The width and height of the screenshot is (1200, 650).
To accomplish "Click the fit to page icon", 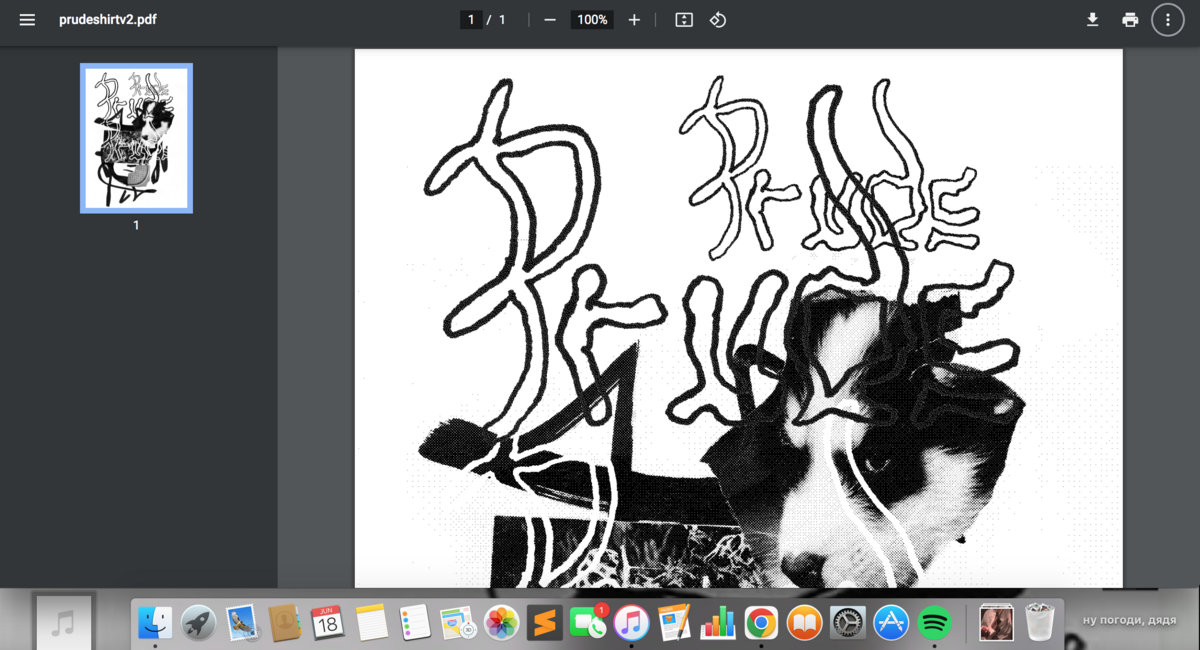I will [x=684, y=20].
